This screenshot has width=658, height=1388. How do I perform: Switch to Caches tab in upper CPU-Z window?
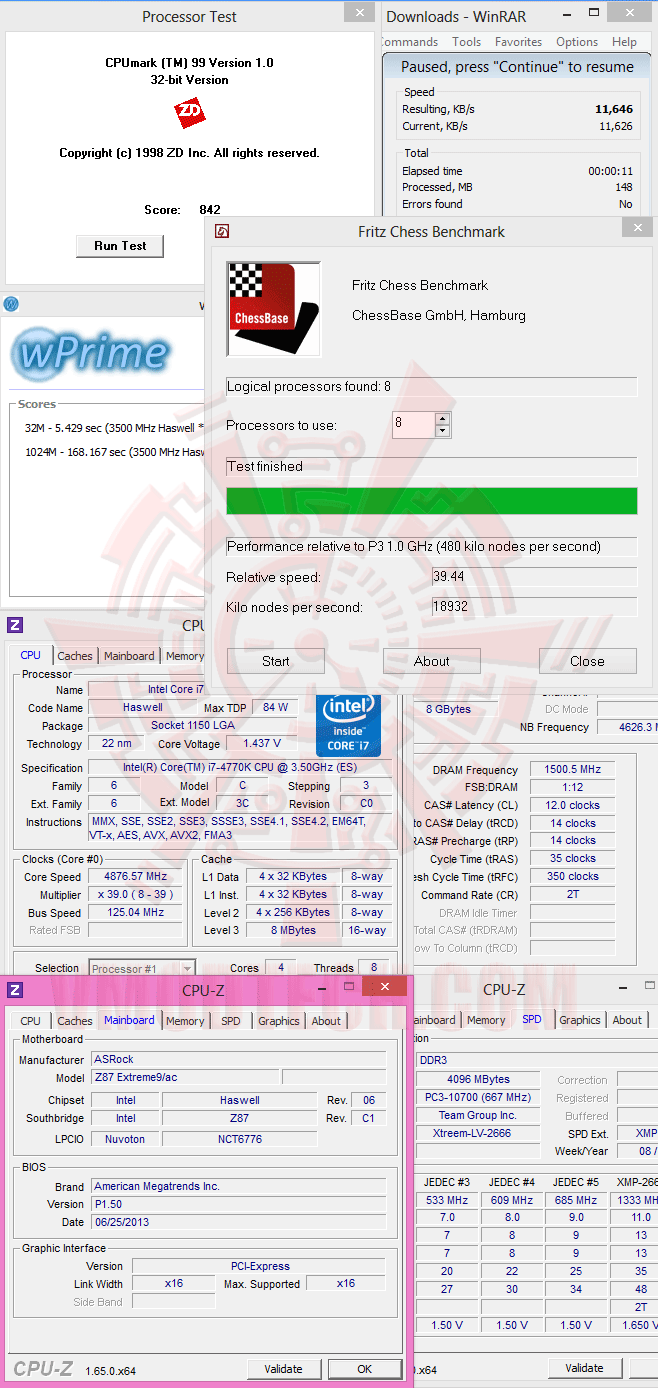(x=75, y=656)
